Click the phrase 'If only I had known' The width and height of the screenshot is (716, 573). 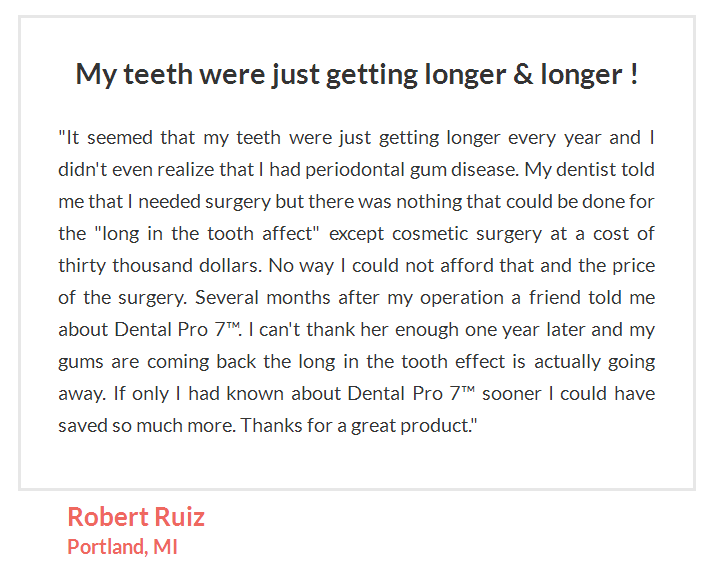[x=199, y=394]
